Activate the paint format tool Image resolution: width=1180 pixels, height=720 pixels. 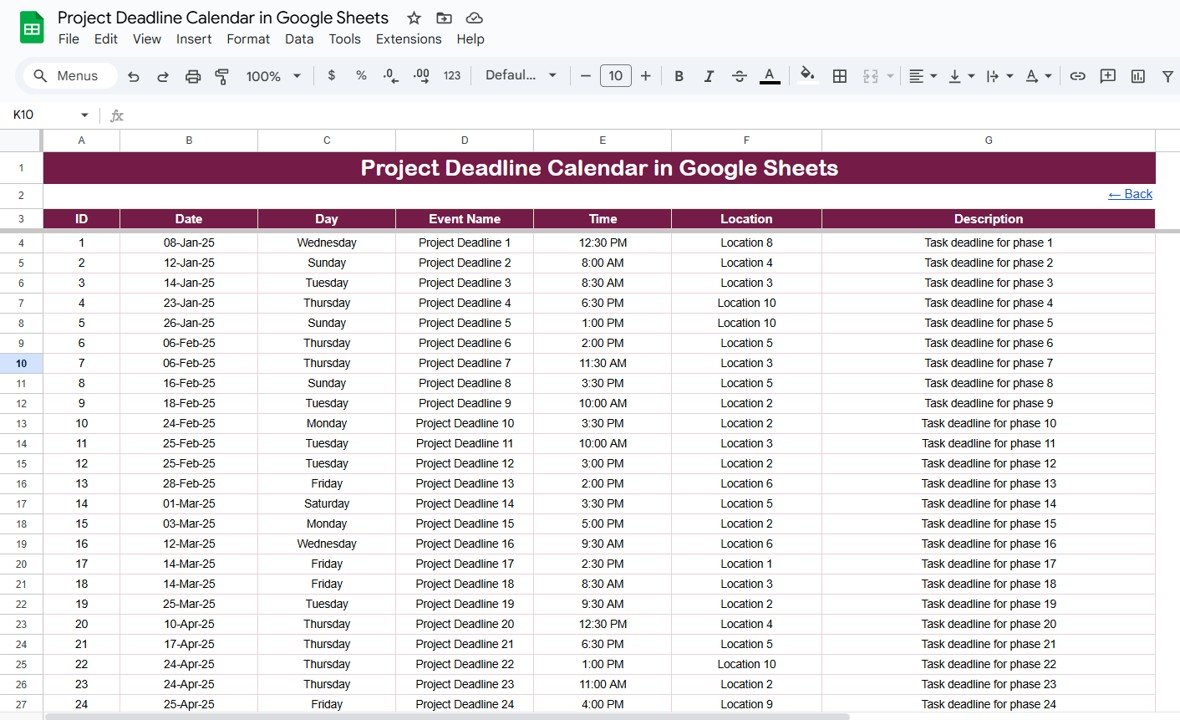coord(222,76)
